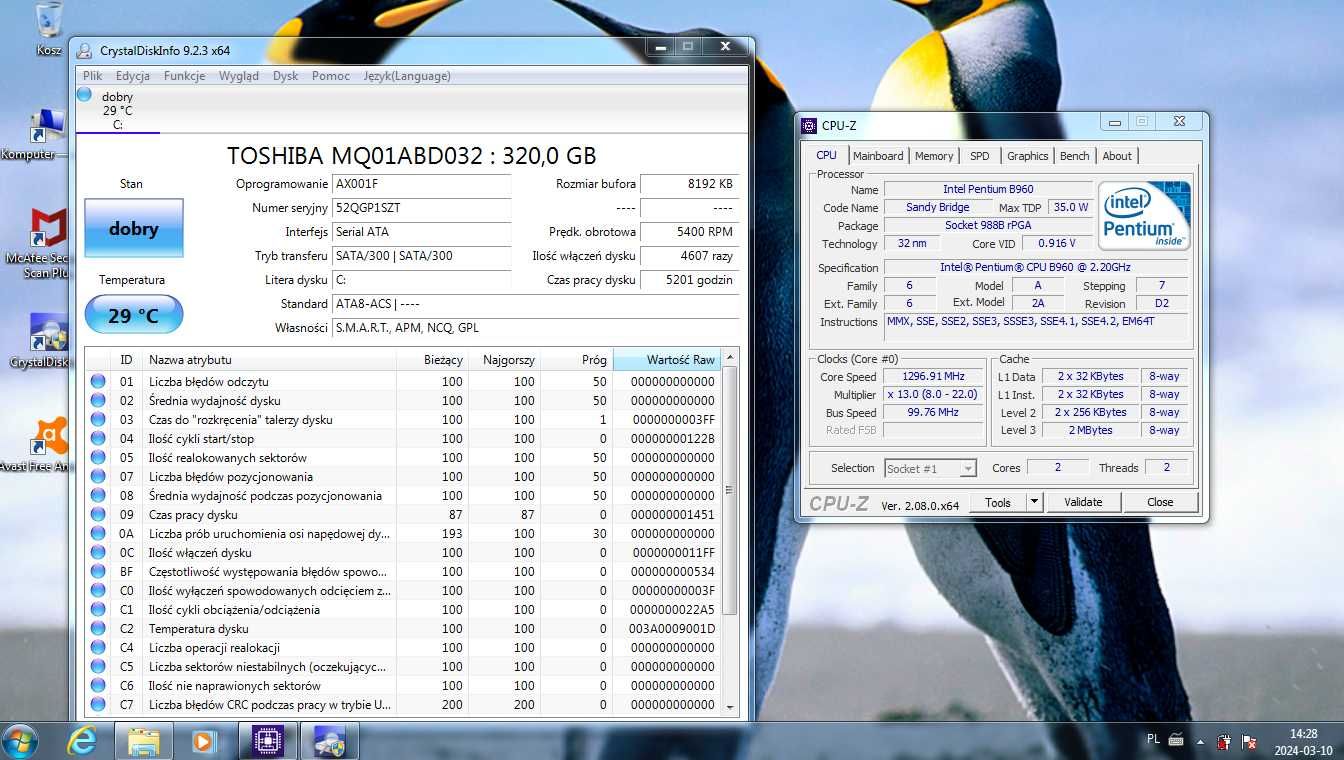The height and width of the screenshot is (760, 1344).
Task: Open the Tools dropdown arrow in CPU-Z
Action: point(1034,503)
